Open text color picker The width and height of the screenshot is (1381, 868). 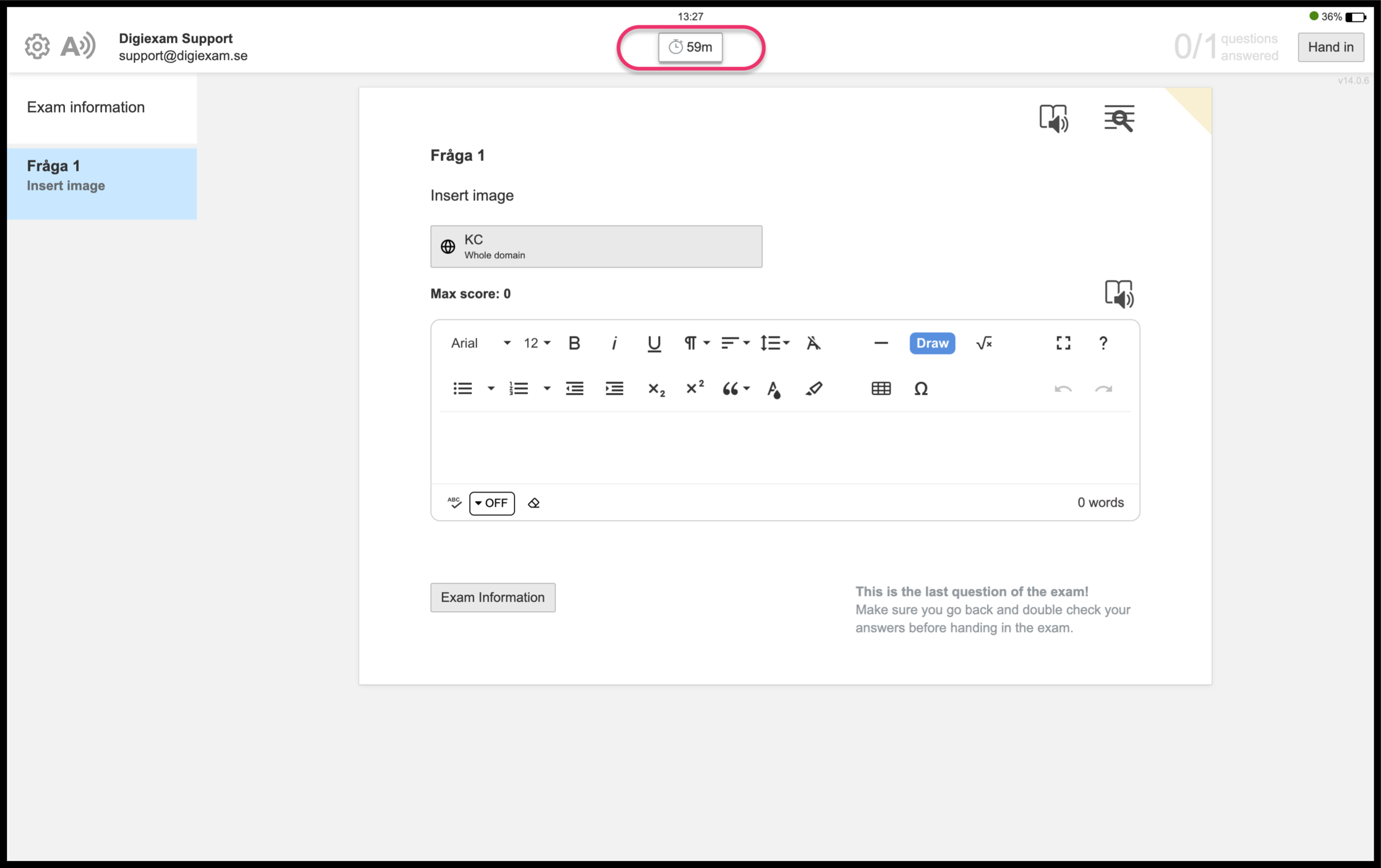point(774,389)
